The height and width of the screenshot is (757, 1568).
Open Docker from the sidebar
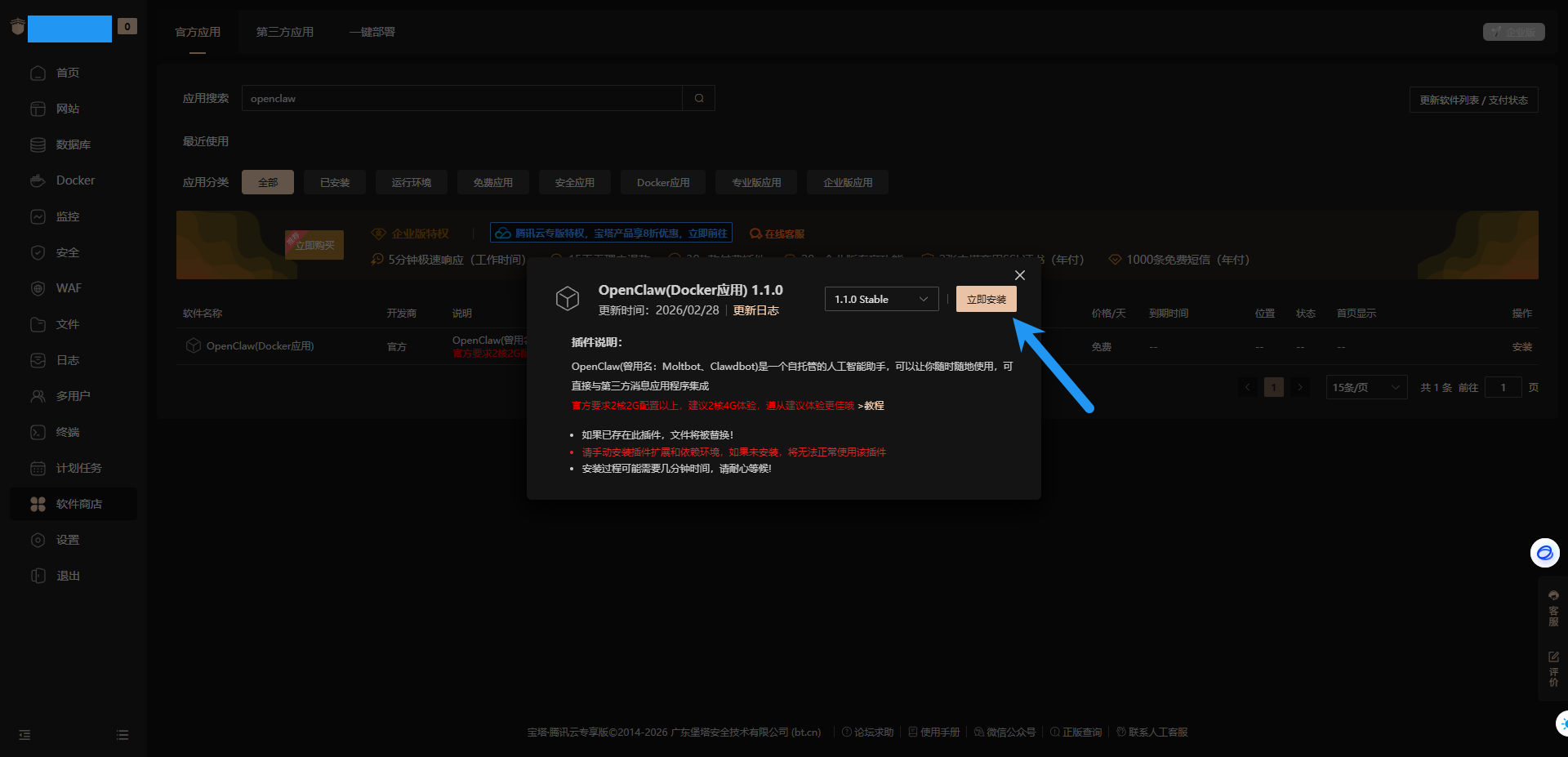coord(74,180)
